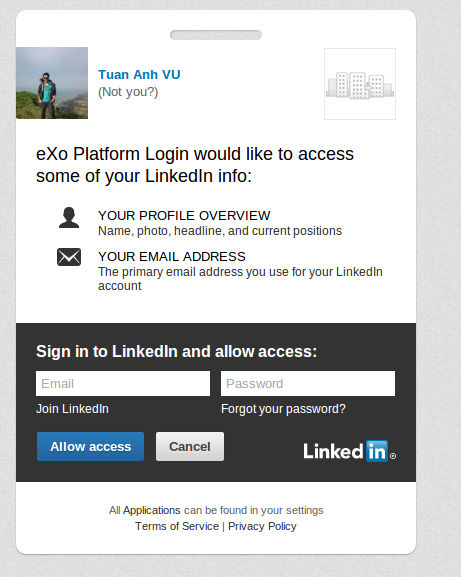Screen dimensions: 461x577
Task: Open the Tuan Anh VU name link
Action: tap(139, 75)
